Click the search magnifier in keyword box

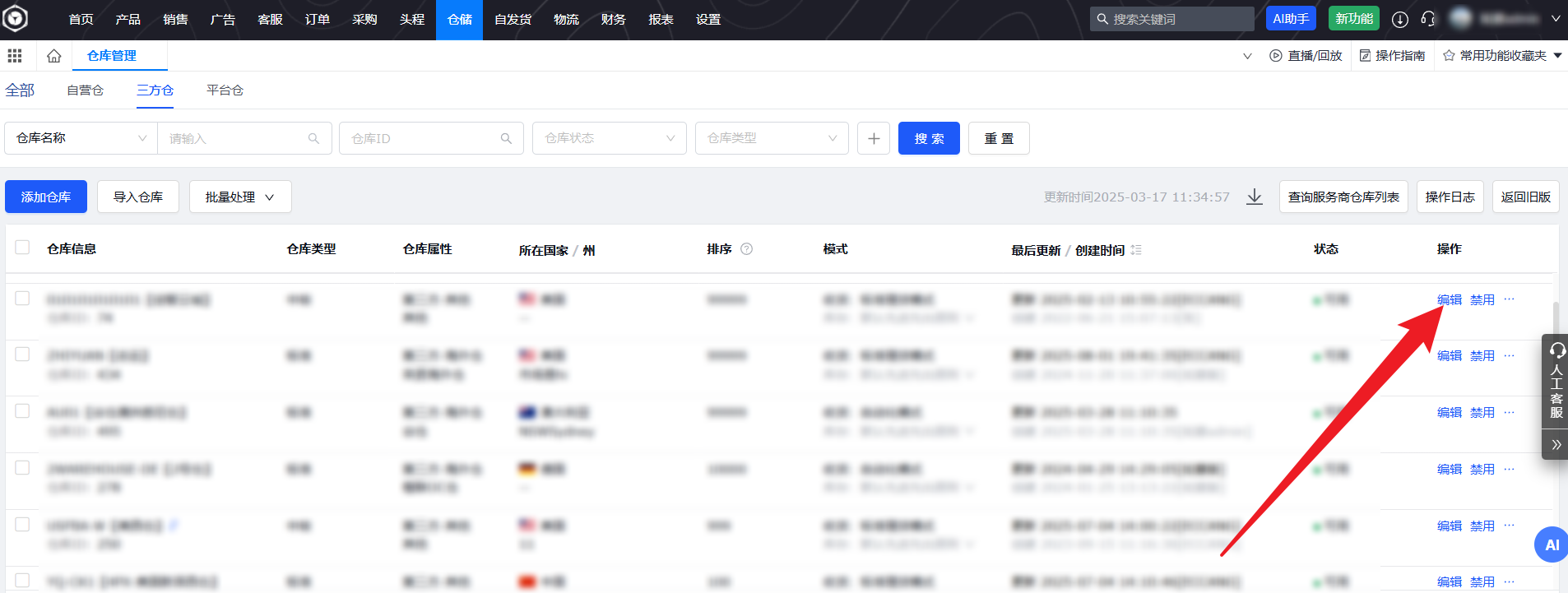[1102, 19]
